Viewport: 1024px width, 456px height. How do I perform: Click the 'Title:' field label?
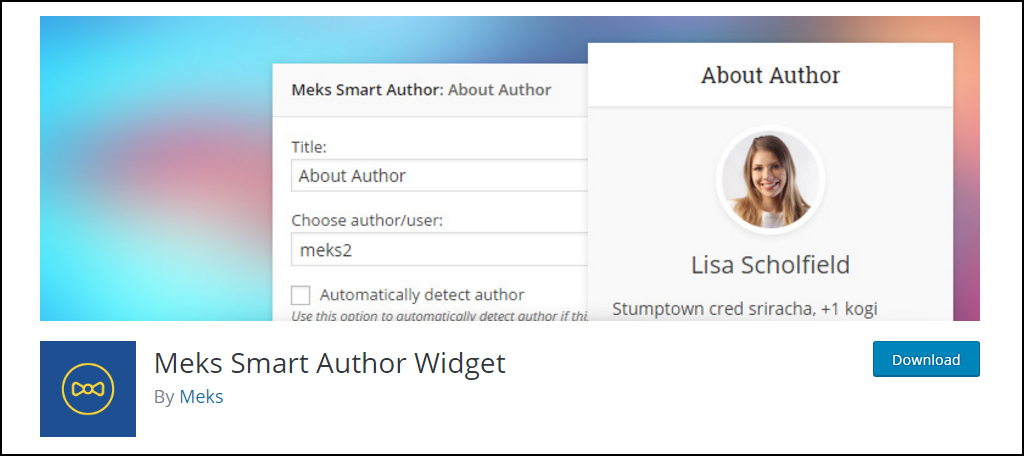(309, 148)
